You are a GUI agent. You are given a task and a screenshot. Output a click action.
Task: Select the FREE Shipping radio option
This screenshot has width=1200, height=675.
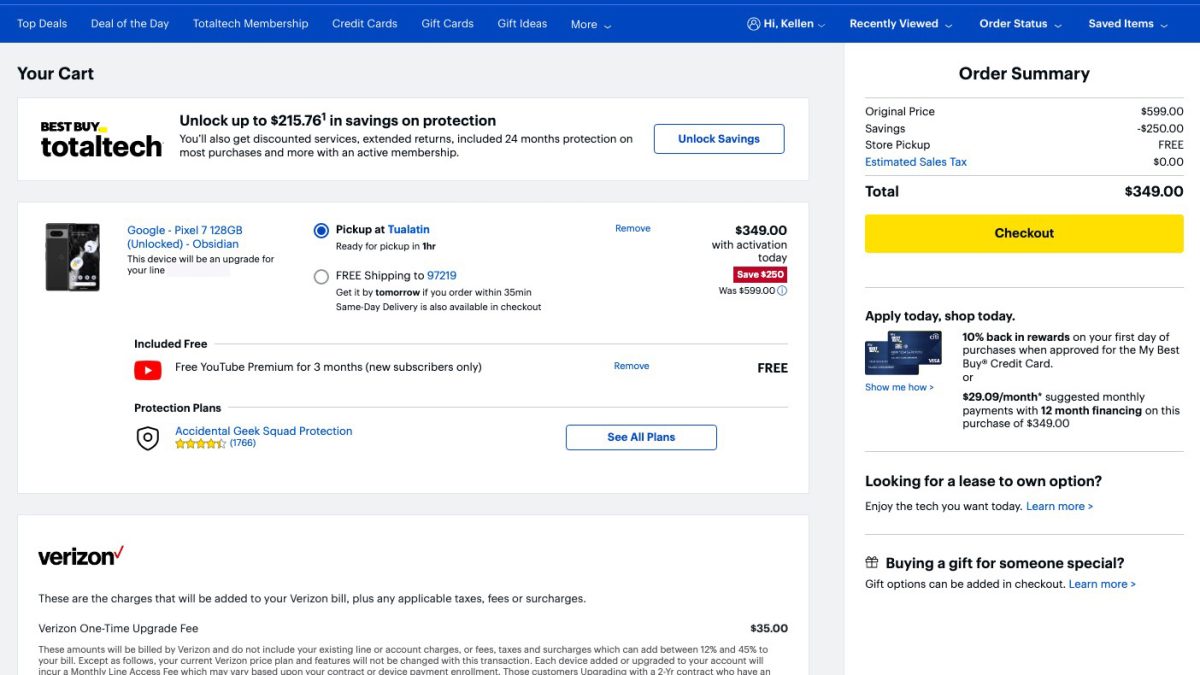tap(321, 277)
